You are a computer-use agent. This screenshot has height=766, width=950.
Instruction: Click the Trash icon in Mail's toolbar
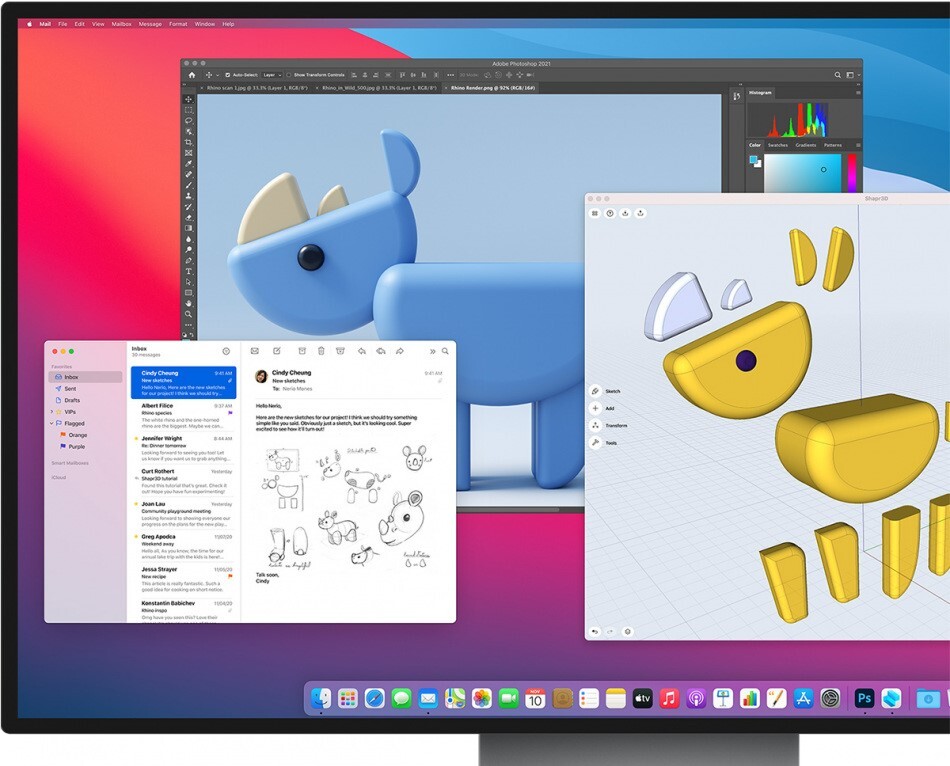click(321, 351)
